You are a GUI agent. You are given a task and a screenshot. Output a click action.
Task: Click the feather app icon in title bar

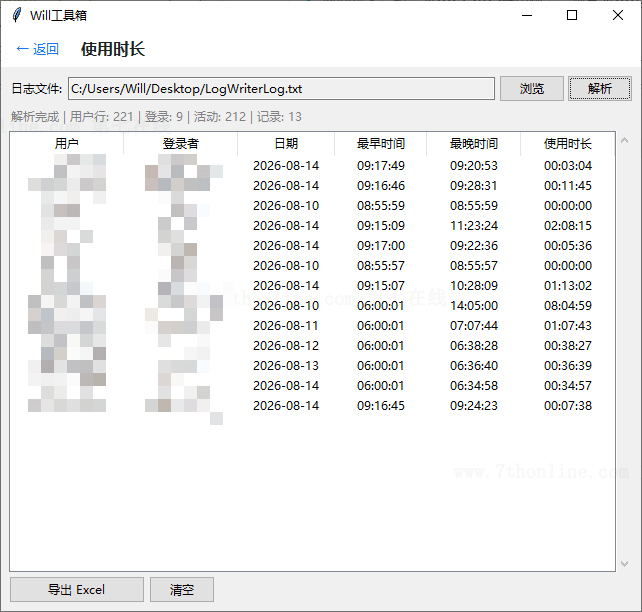[17, 15]
